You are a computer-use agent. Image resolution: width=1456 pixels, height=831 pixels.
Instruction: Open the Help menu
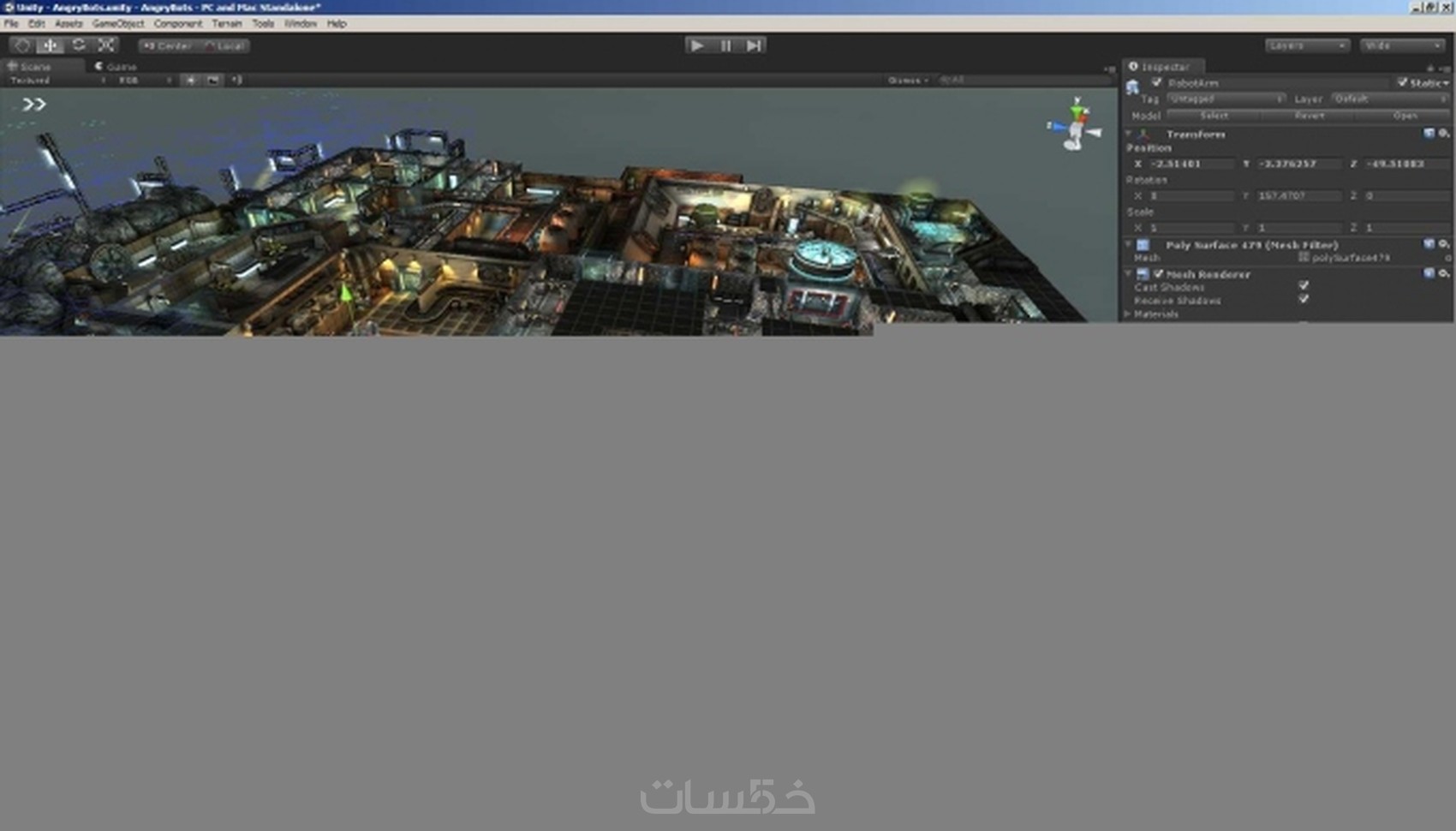337,24
